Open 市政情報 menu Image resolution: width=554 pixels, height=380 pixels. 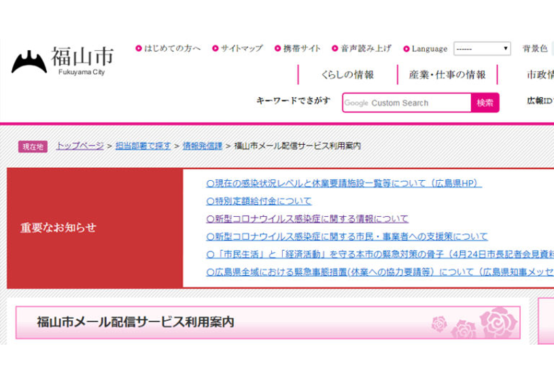(x=540, y=75)
